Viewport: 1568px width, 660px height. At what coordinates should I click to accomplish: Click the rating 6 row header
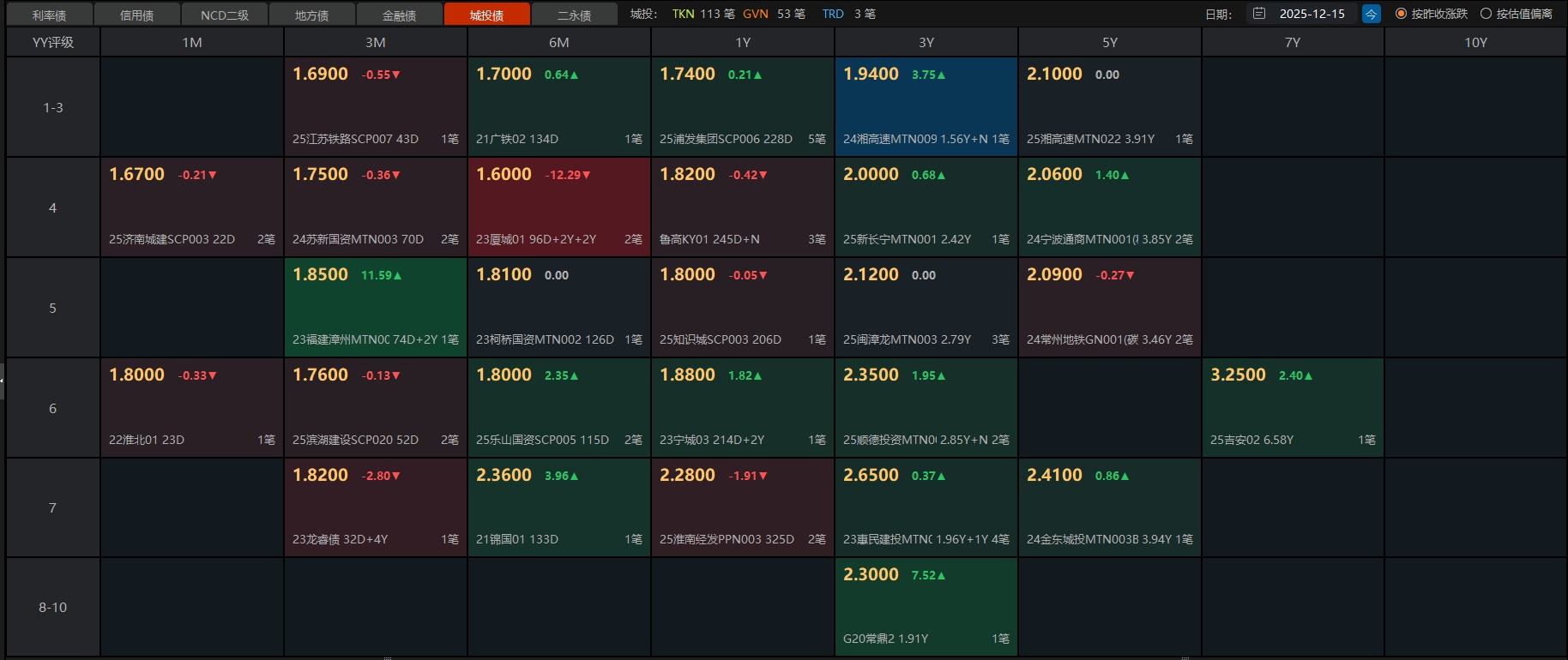pyautogui.click(x=53, y=408)
